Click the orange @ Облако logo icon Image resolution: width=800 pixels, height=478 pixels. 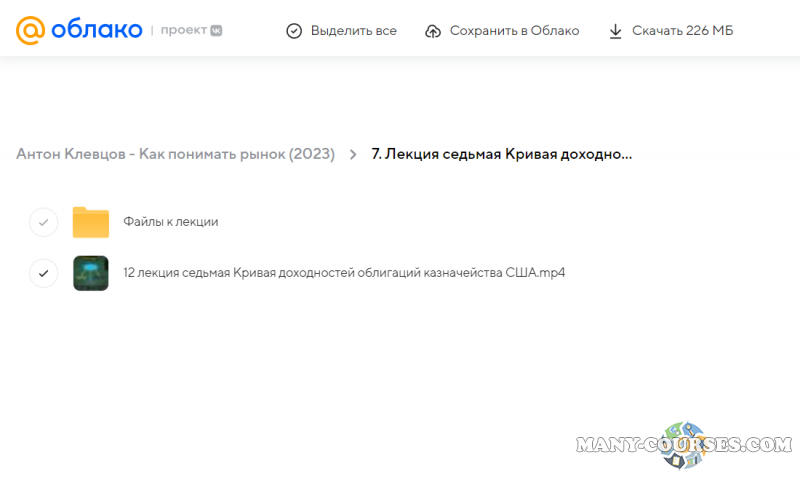point(30,30)
